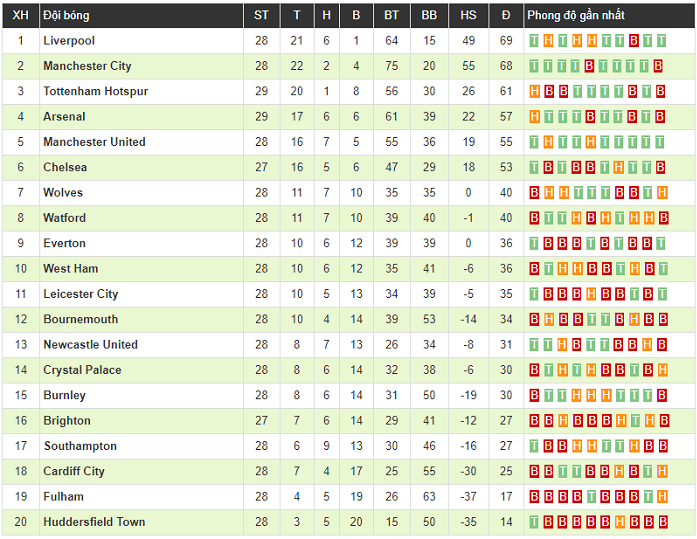Click the last form badge in Watford's row
Image resolution: width=697 pixels, height=539 pixels.
point(663,218)
